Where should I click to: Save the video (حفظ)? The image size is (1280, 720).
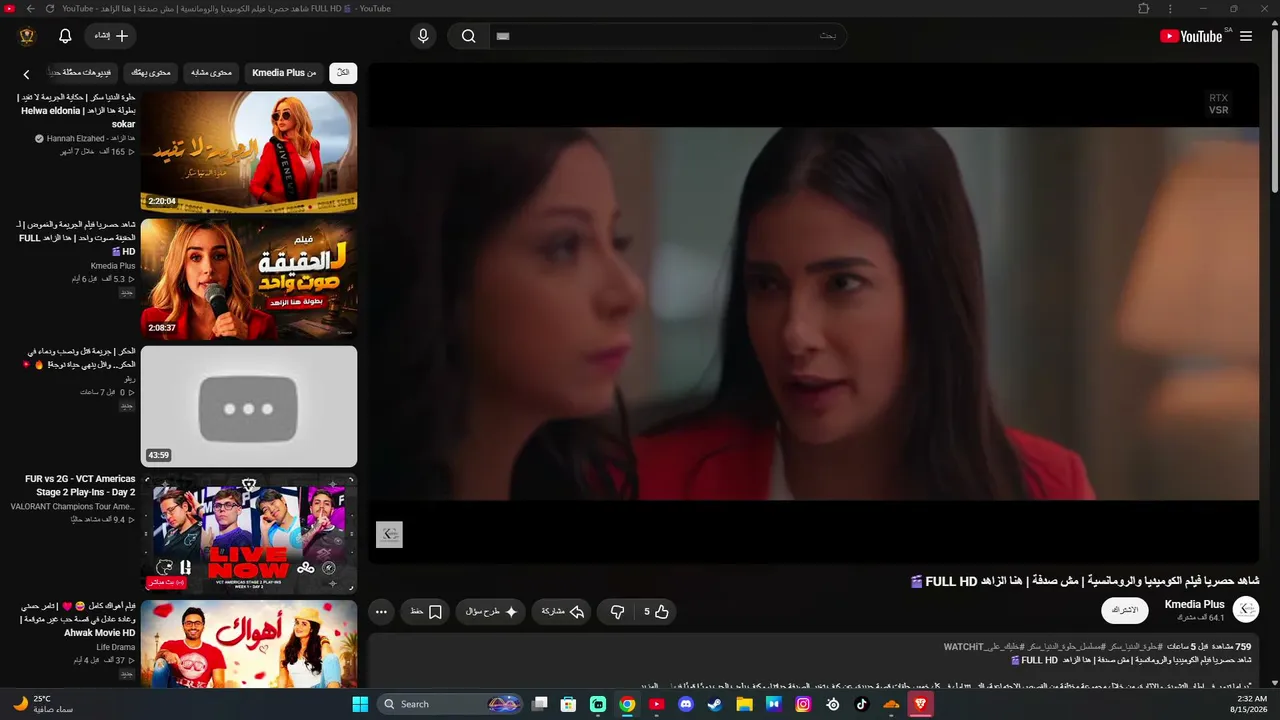(426, 612)
